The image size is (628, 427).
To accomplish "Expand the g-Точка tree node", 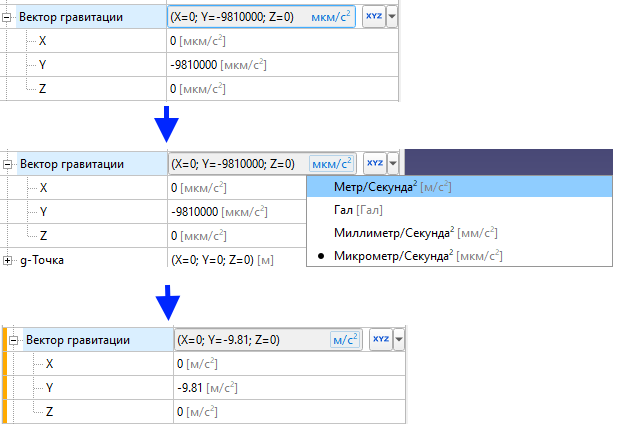I will [9, 260].
